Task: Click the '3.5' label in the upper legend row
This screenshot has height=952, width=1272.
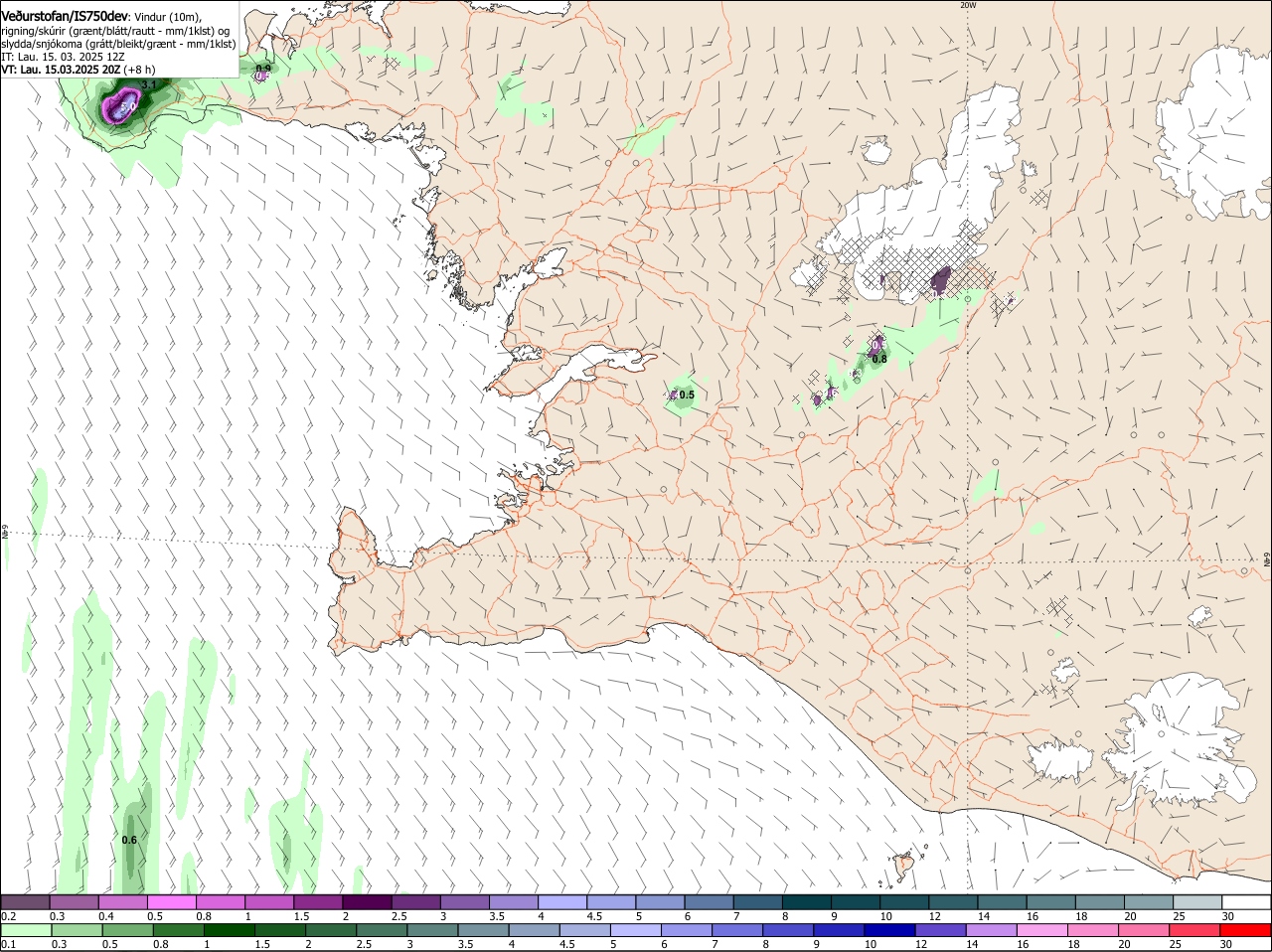Action: [498, 915]
